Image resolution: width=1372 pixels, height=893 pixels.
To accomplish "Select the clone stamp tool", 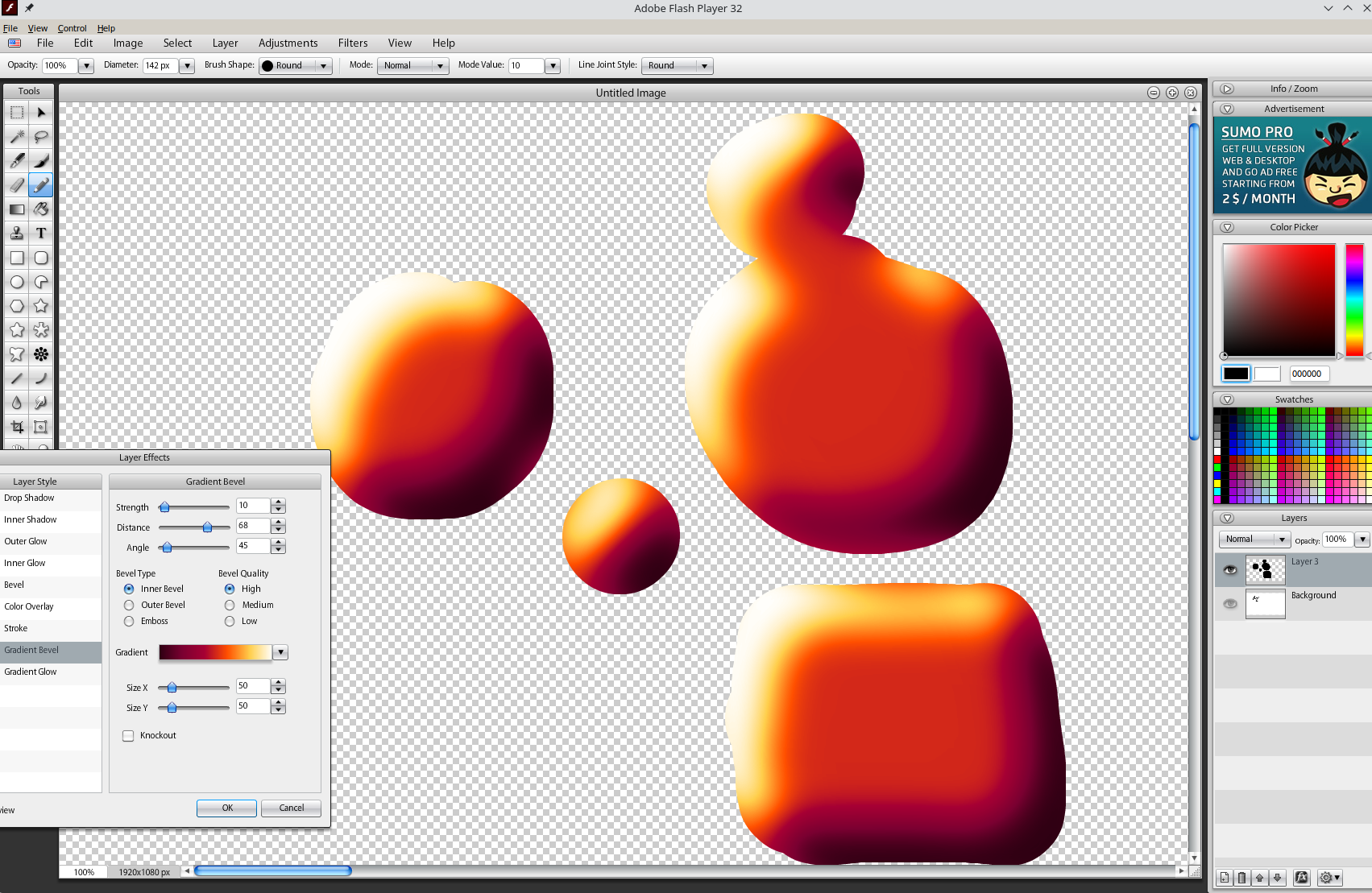I will pos(17,234).
